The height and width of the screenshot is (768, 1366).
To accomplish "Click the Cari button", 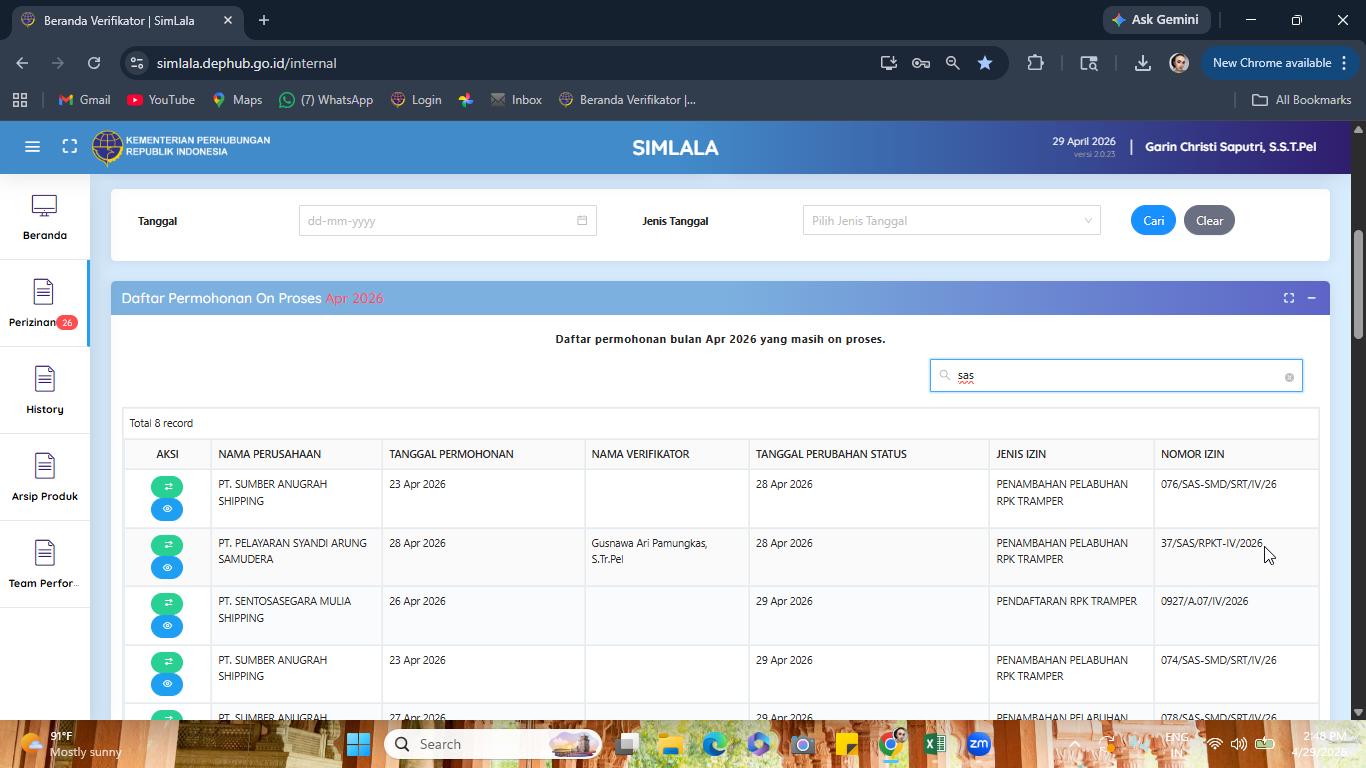I will (1153, 221).
